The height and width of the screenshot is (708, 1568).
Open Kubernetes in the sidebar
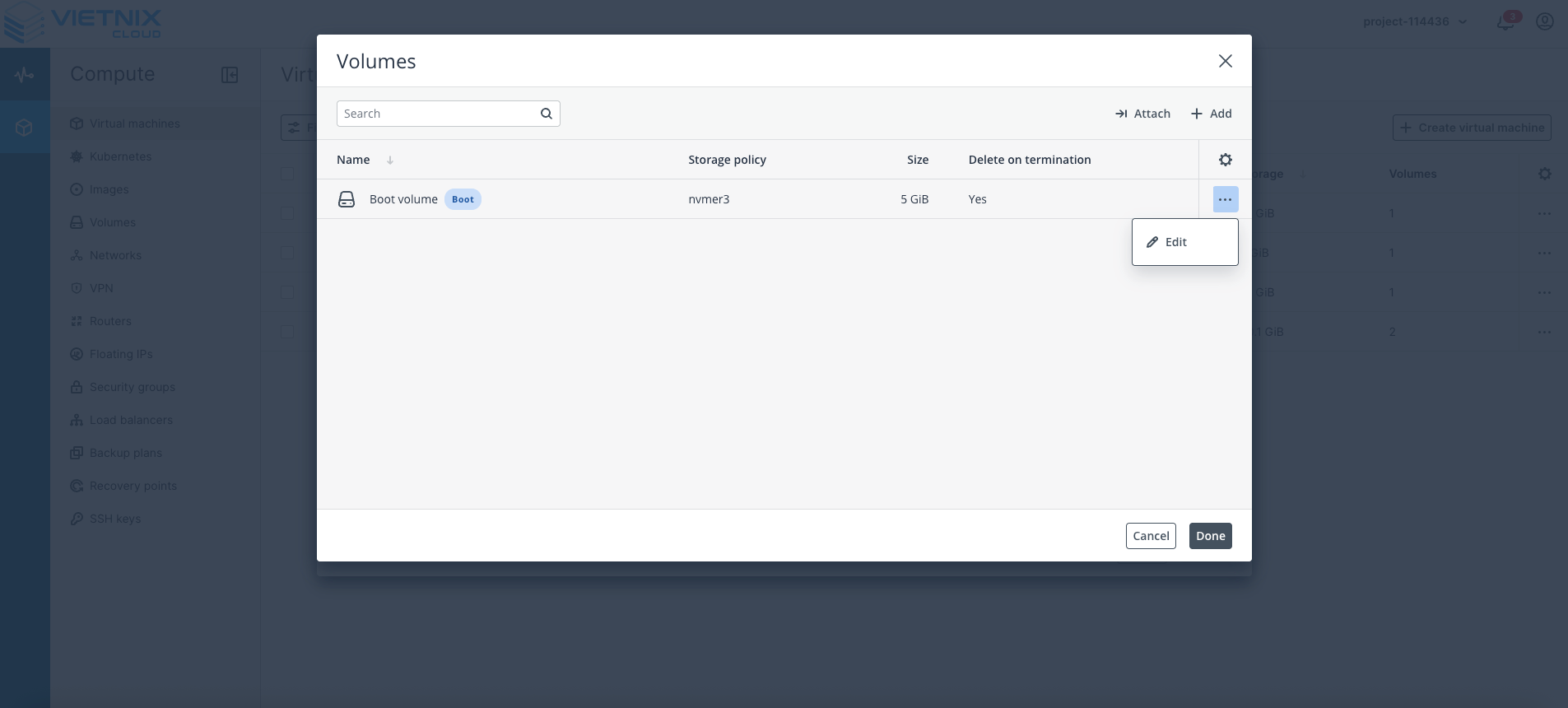pyautogui.click(x=155, y=156)
